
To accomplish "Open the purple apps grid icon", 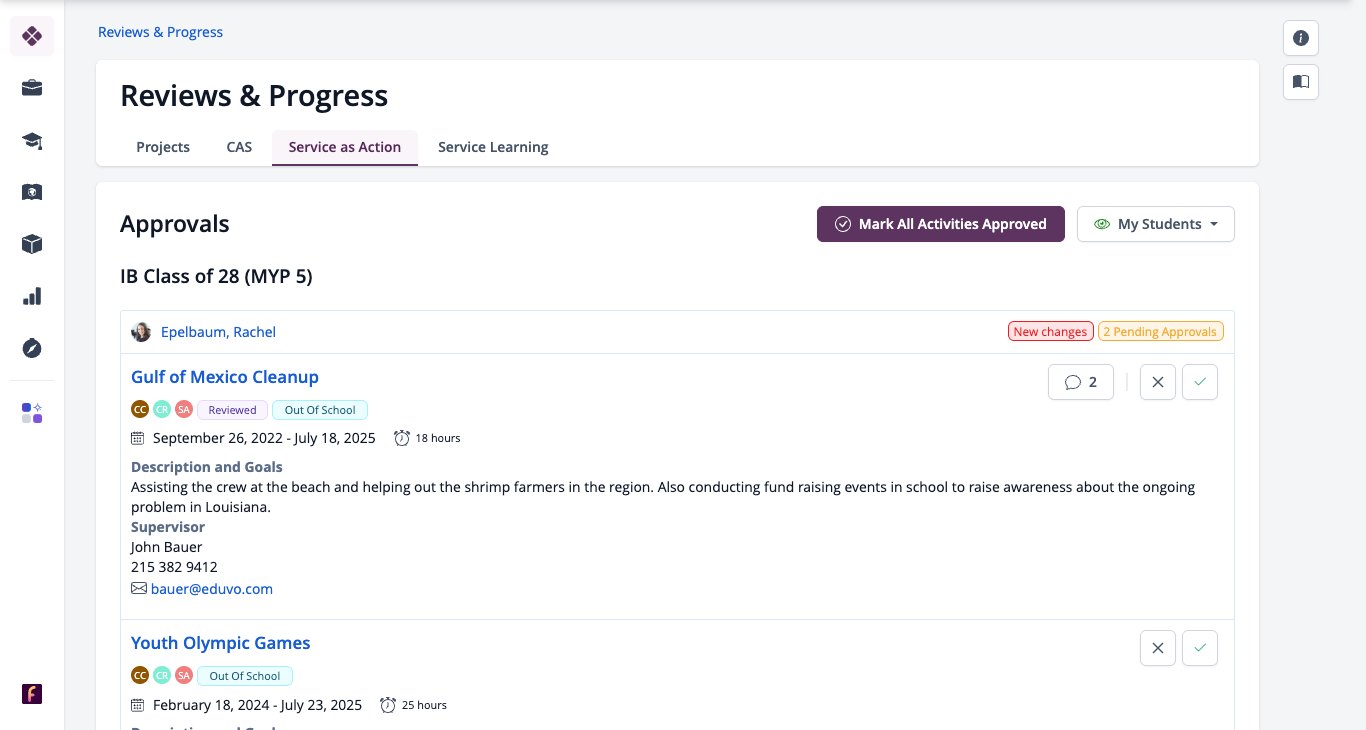I will tap(32, 413).
